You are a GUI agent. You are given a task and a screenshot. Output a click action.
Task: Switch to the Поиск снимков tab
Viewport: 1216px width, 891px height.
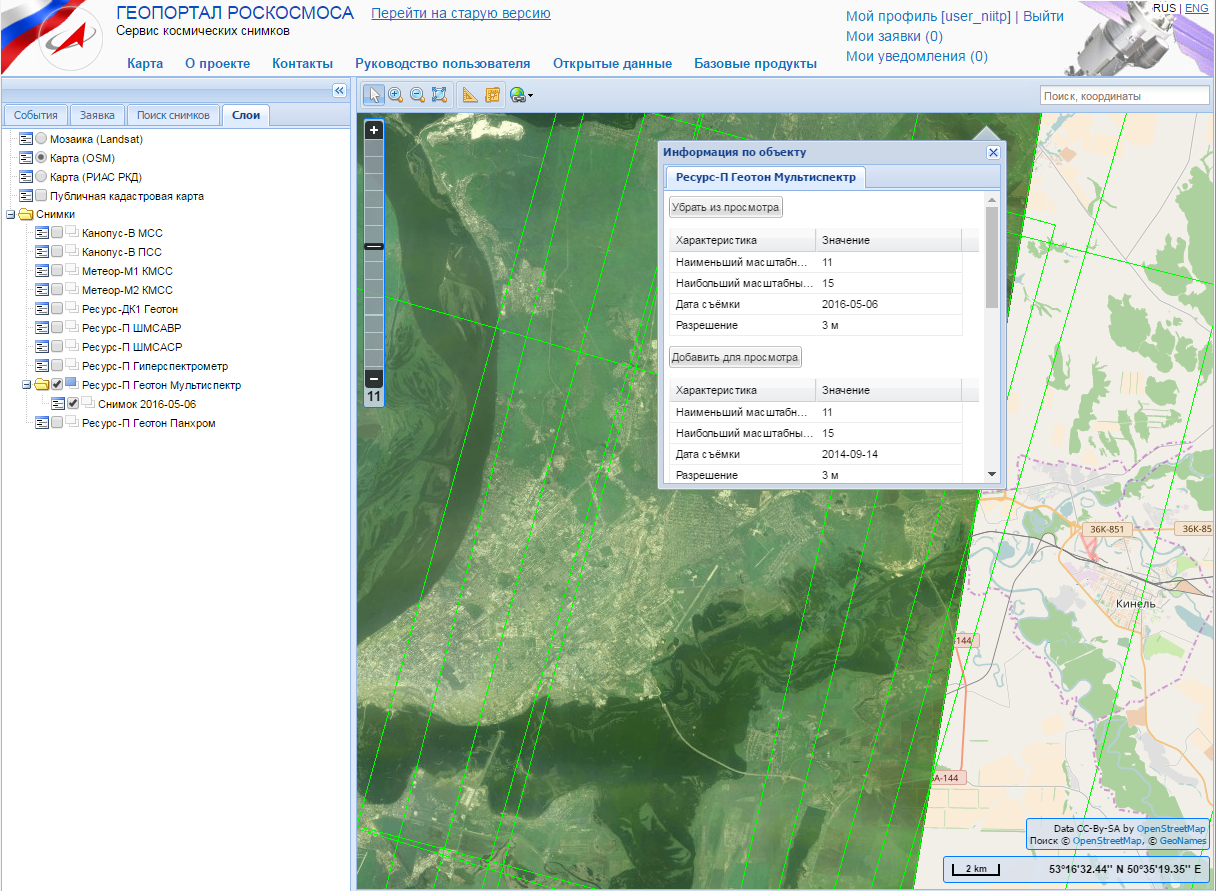click(174, 115)
